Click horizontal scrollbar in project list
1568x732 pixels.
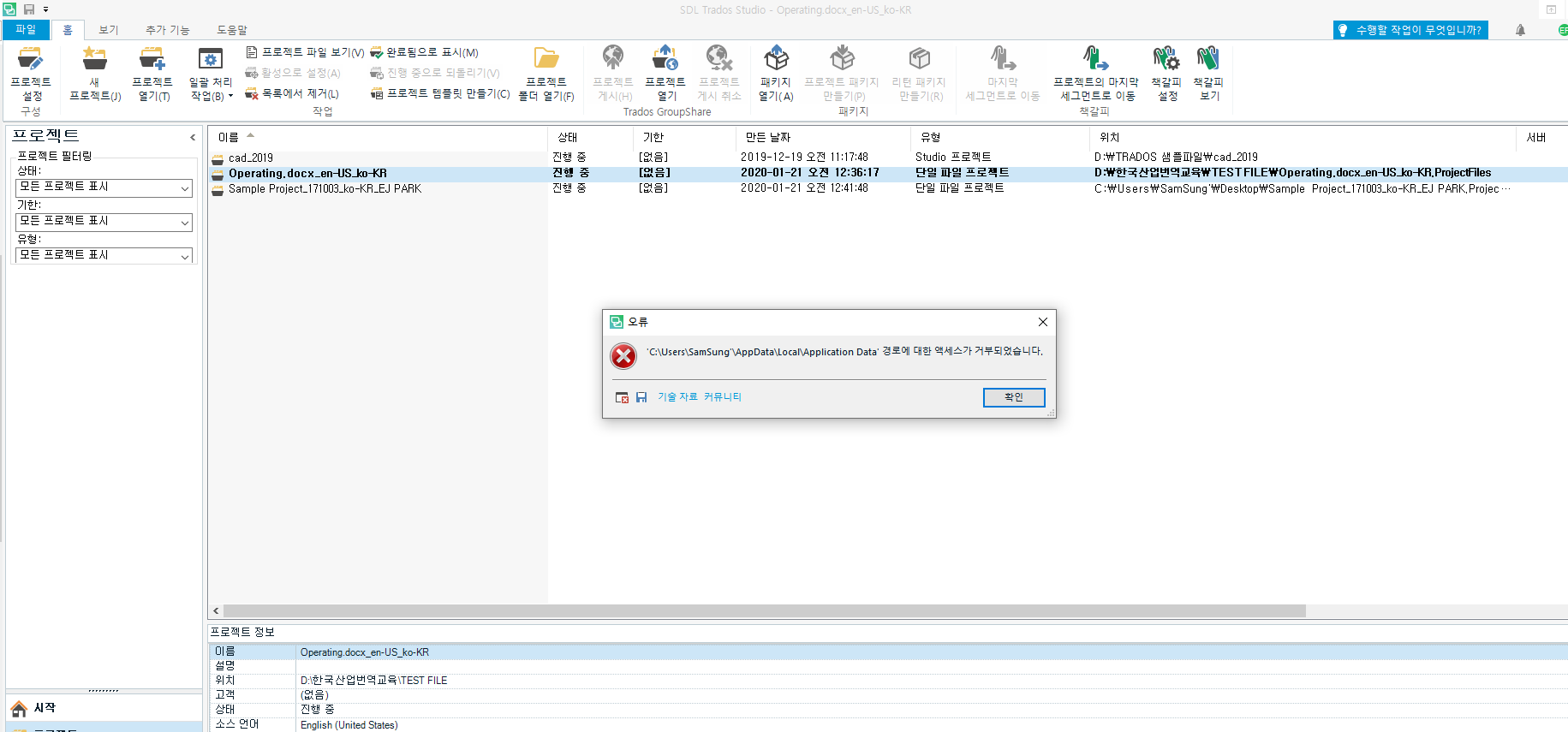pyautogui.click(x=765, y=611)
